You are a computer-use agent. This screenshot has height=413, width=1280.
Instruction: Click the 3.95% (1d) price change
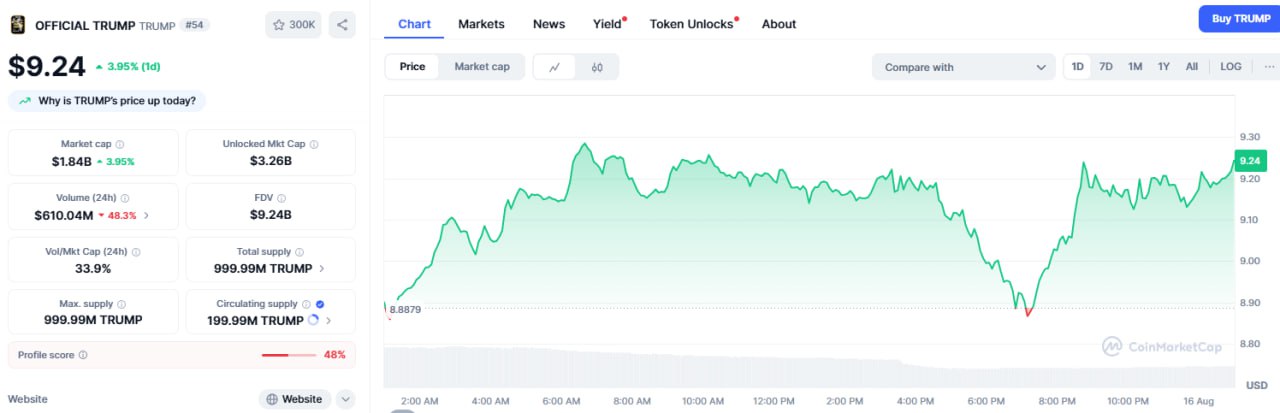tap(130, 67)
